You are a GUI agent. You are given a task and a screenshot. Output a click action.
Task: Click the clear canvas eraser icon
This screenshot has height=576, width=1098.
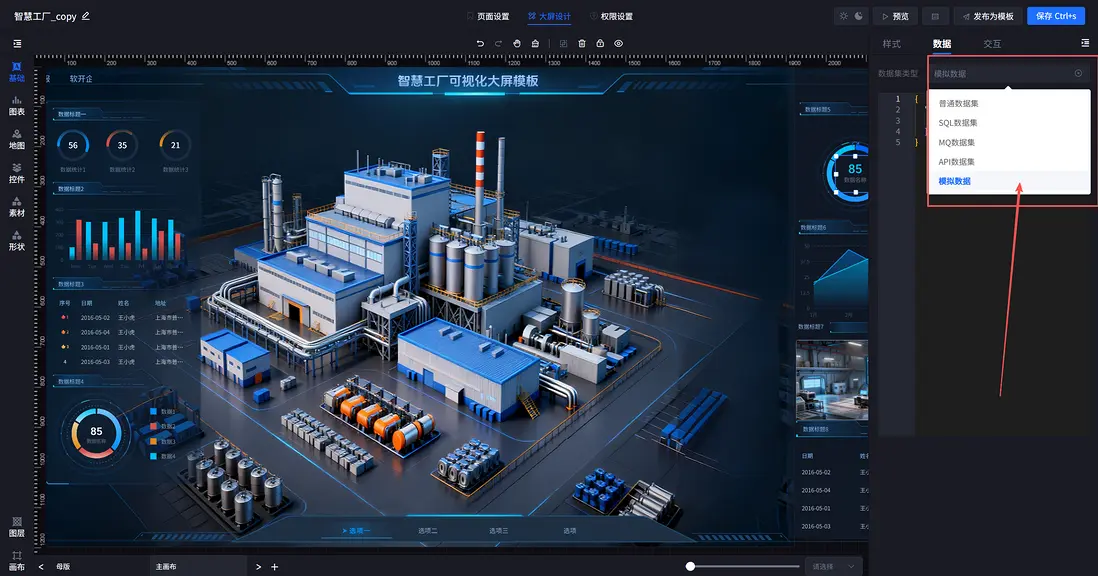click(535, 43)
